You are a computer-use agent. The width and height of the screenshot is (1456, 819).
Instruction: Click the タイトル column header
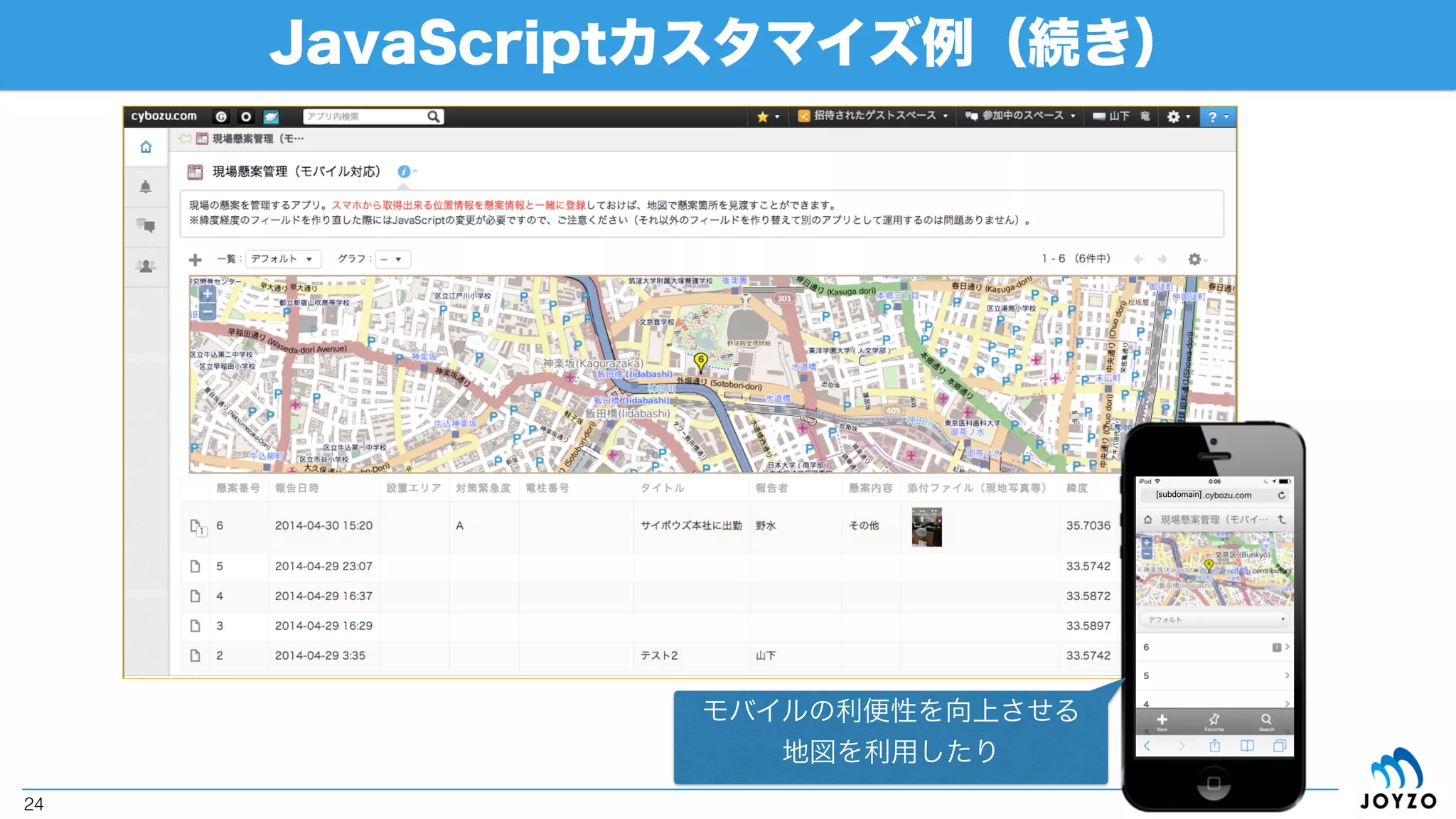(x=662, y=488)
